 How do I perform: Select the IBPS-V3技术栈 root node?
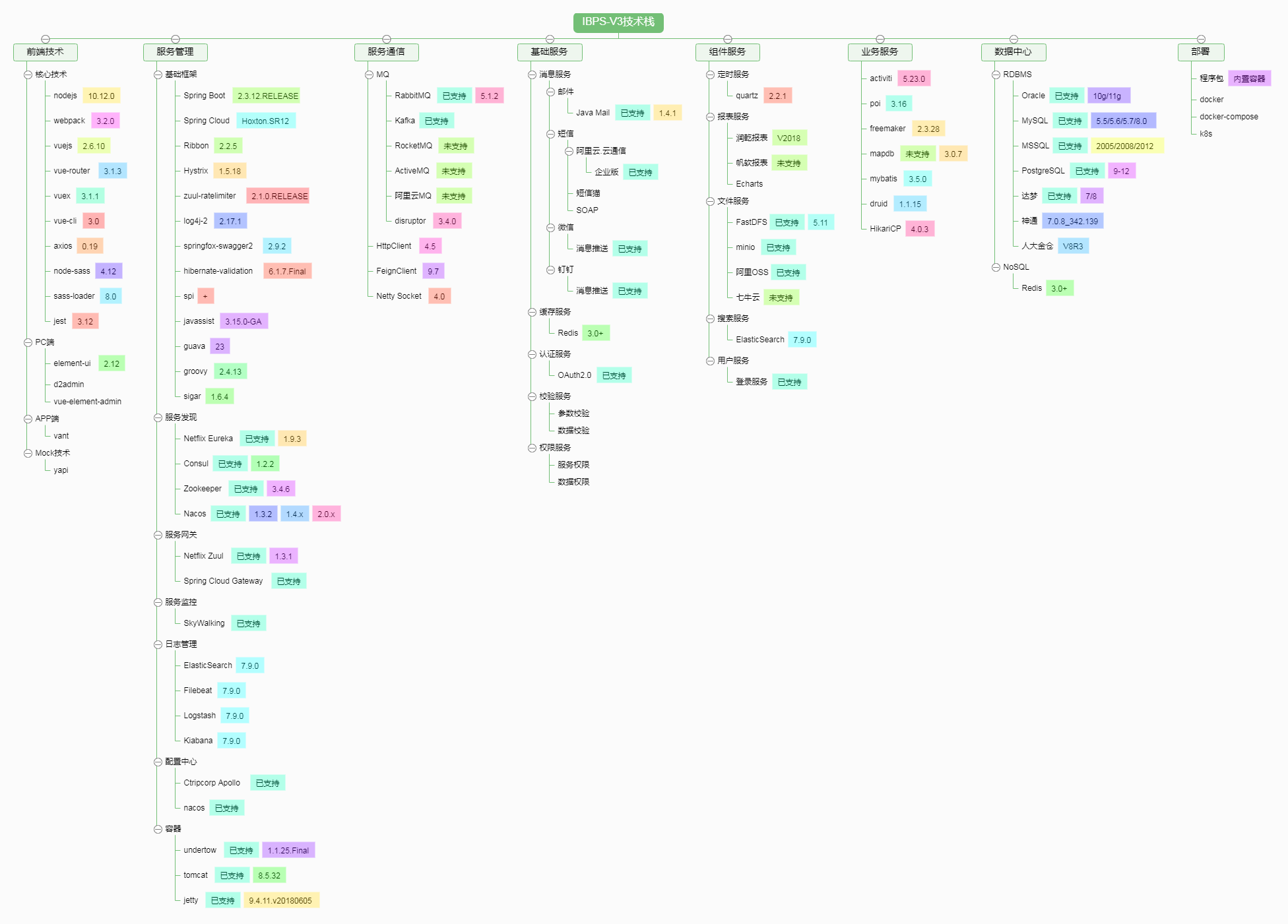(618, 22)
